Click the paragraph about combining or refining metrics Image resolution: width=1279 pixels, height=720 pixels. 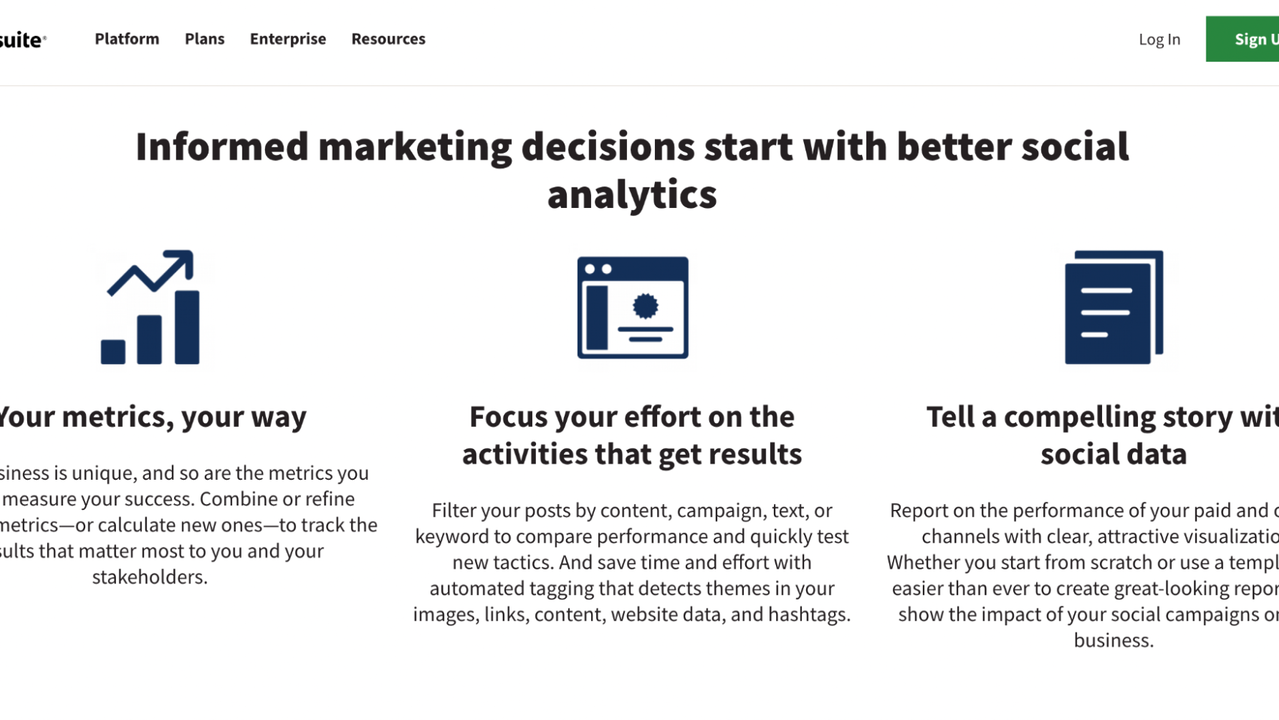[180, 525]
